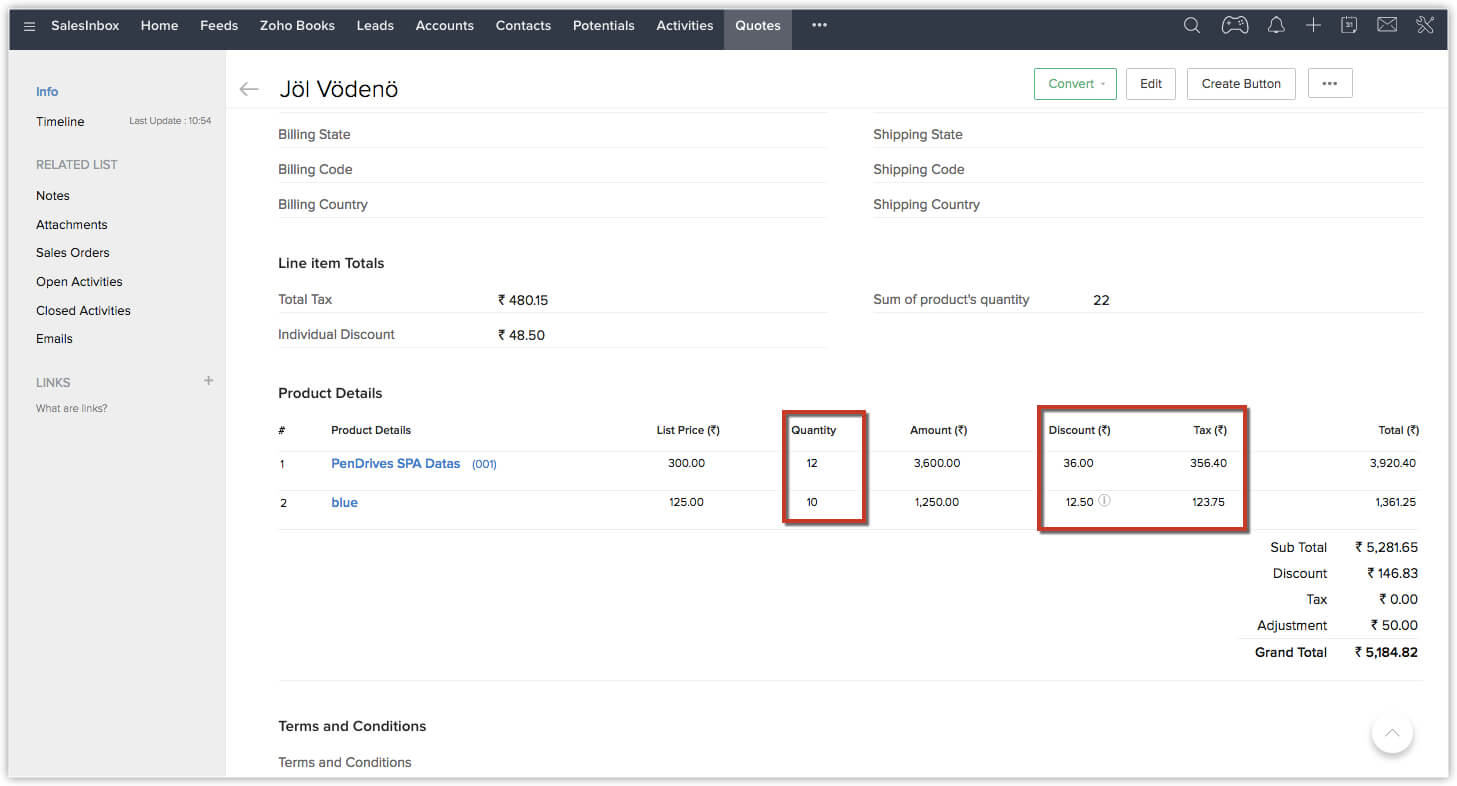Switch to the Potentials tab

point(603,26)
